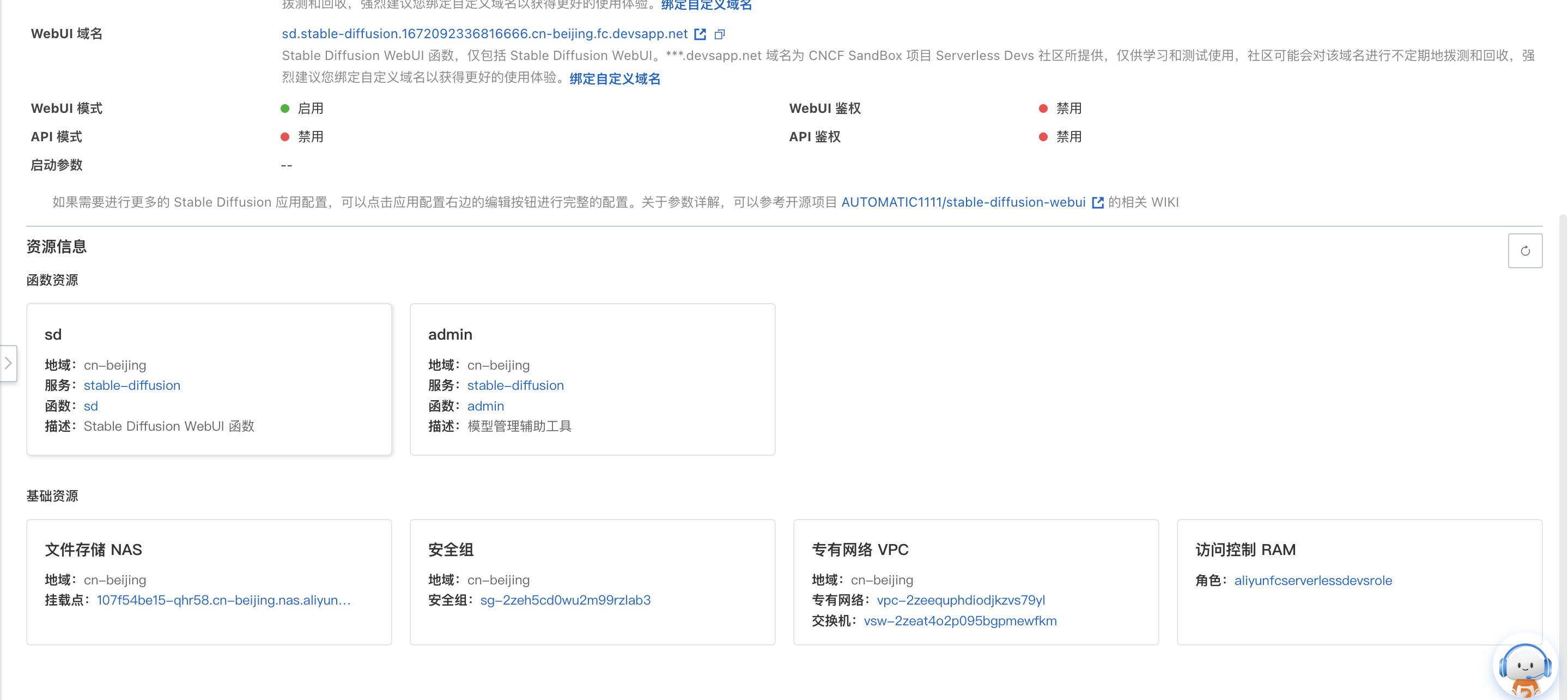
Task: Expand the collapsed left sidebar arrow
Action: point(9,363)
